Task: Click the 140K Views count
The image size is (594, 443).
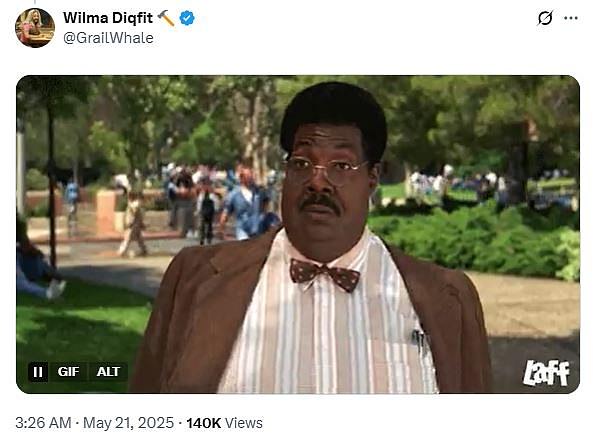Action: coord(224,423)
